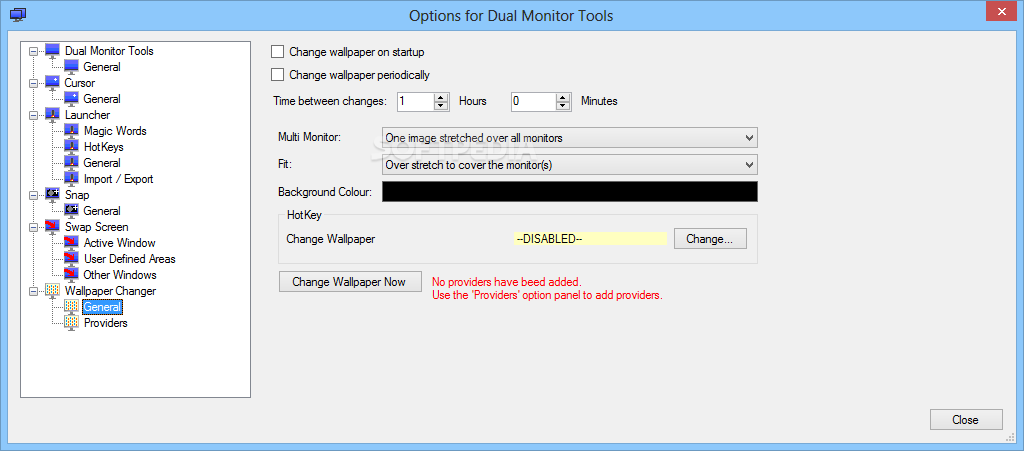Click Change Wallpaper Now button

click(x=350, y=282)
